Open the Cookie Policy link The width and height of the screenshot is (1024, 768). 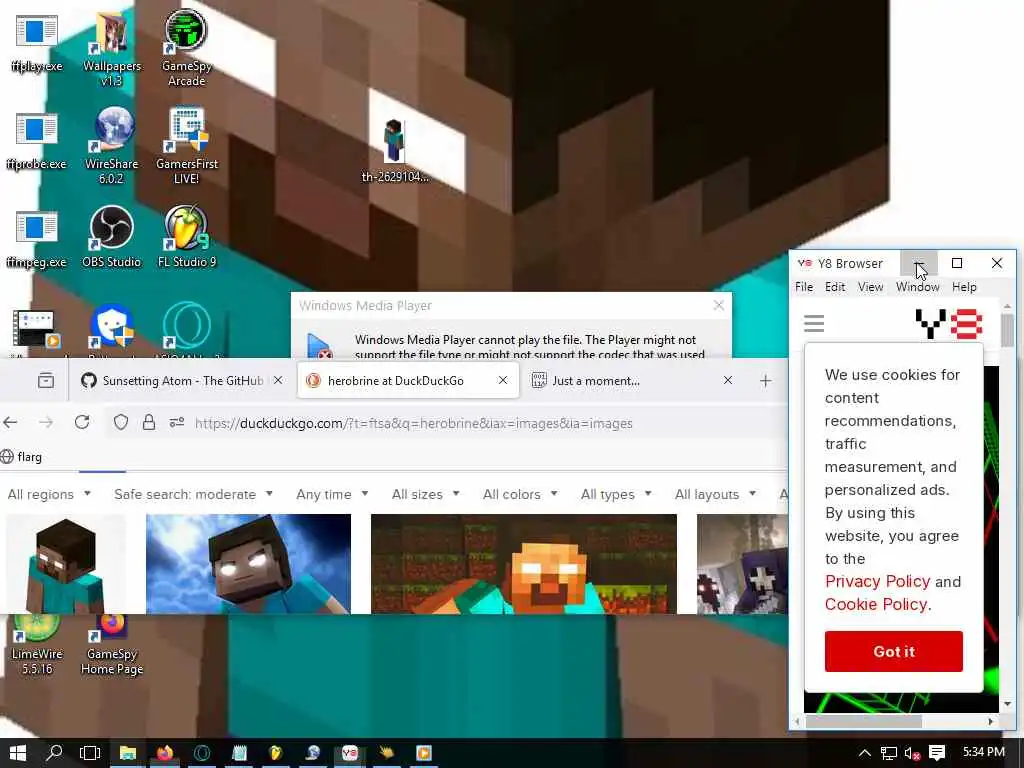[x=876, y=604]
